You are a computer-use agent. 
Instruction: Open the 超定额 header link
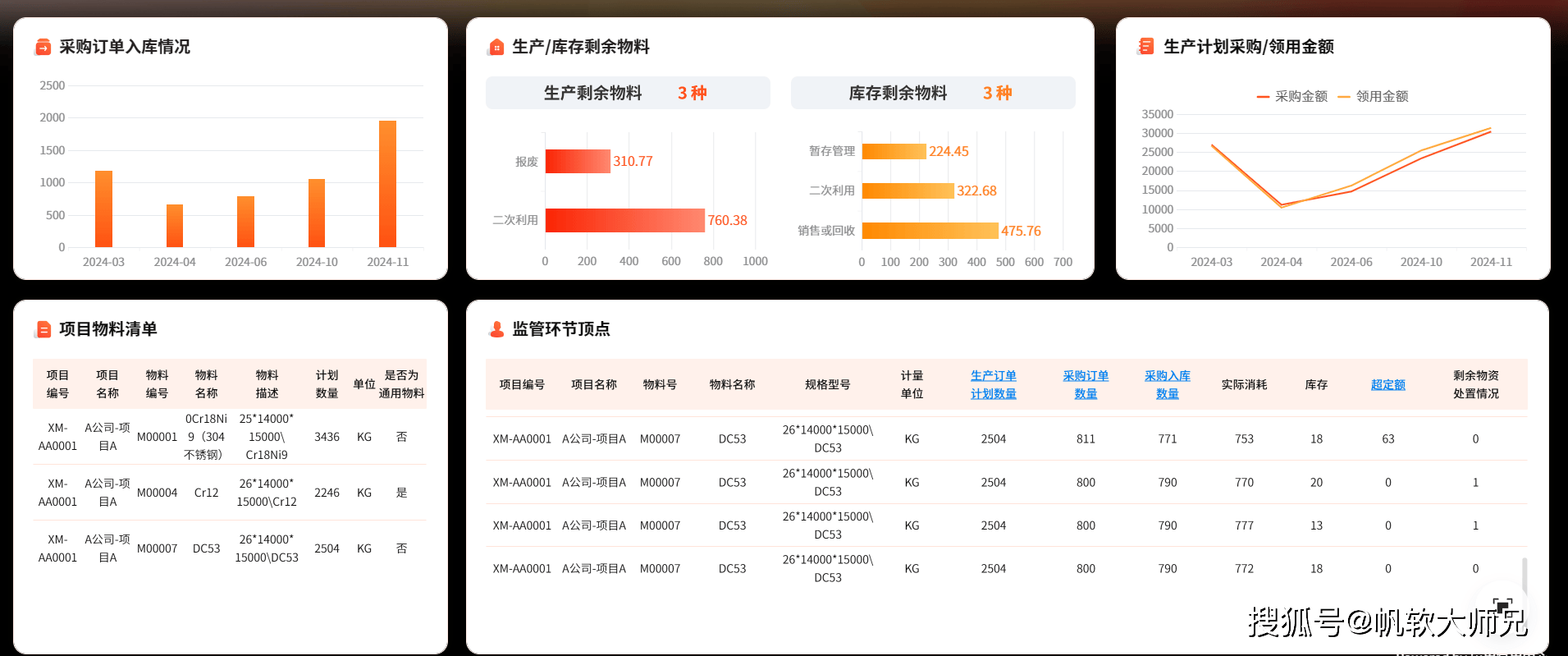pyautogui.click(x=1387, y=384)
